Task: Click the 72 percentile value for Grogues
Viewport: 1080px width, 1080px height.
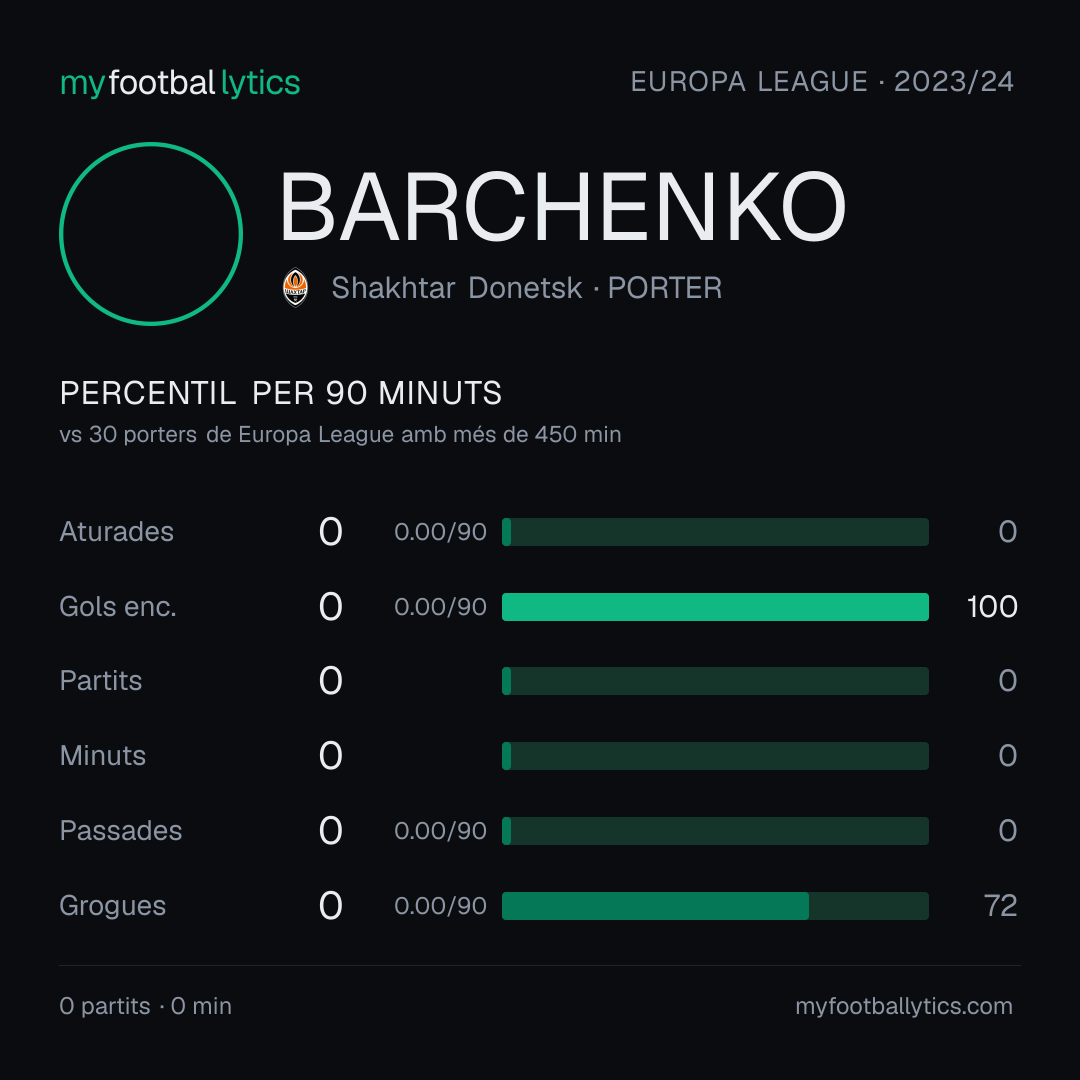Action: click(x=1001, y=906)
